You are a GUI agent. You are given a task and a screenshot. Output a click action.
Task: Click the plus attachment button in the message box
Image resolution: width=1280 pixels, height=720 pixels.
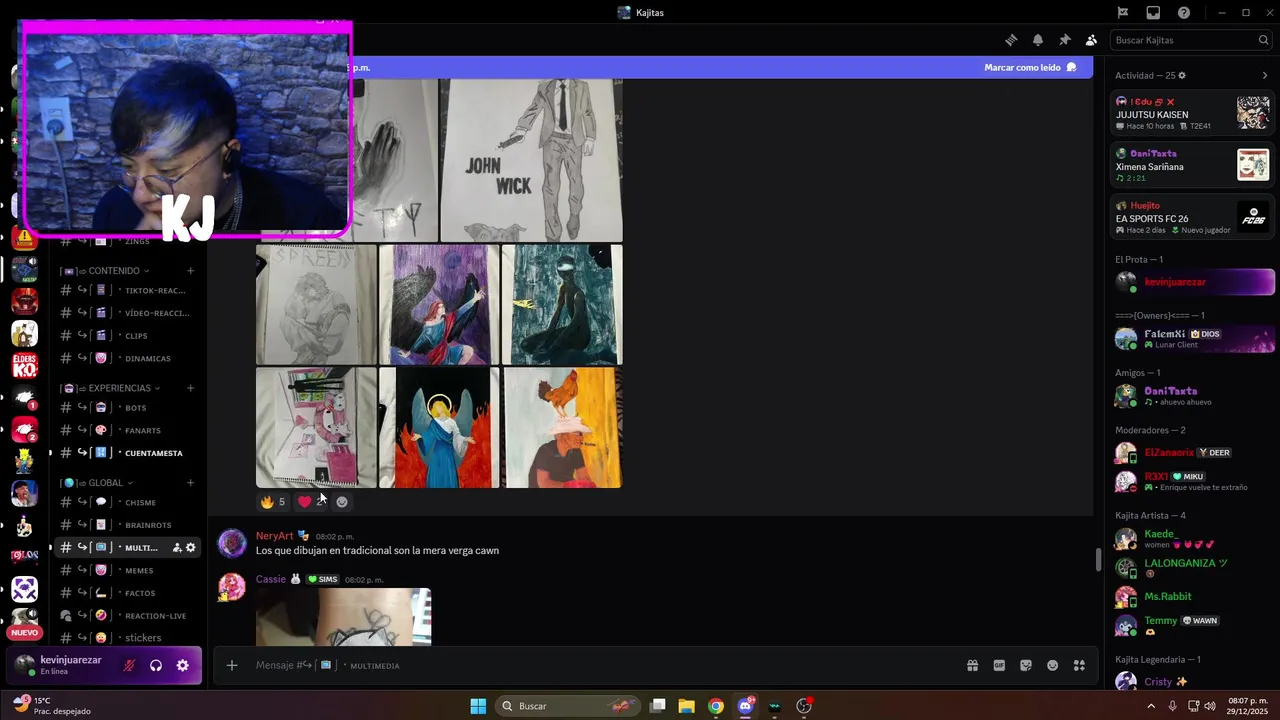click(232, 665)
